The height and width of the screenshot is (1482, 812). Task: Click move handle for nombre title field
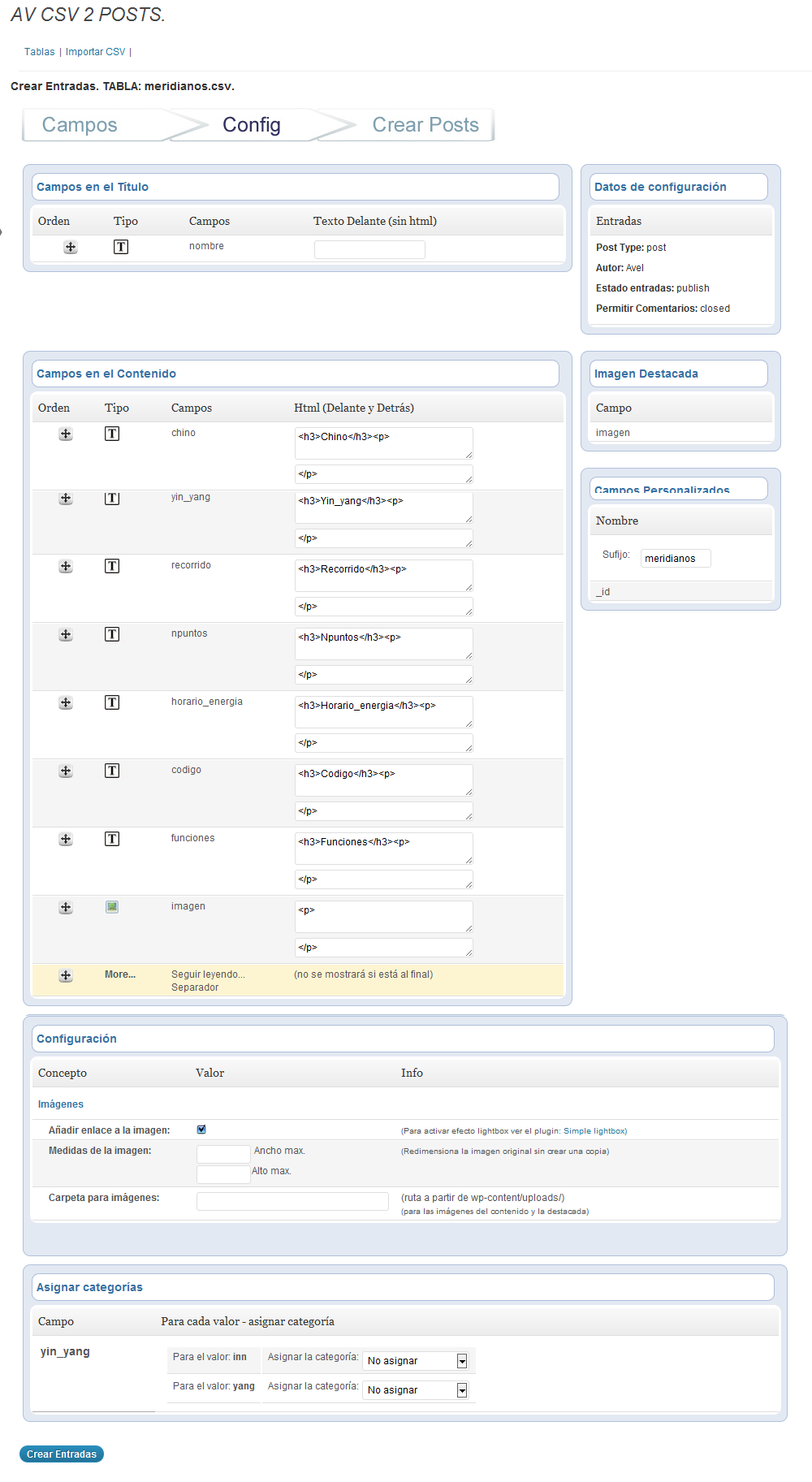click(x=71, y=248)
